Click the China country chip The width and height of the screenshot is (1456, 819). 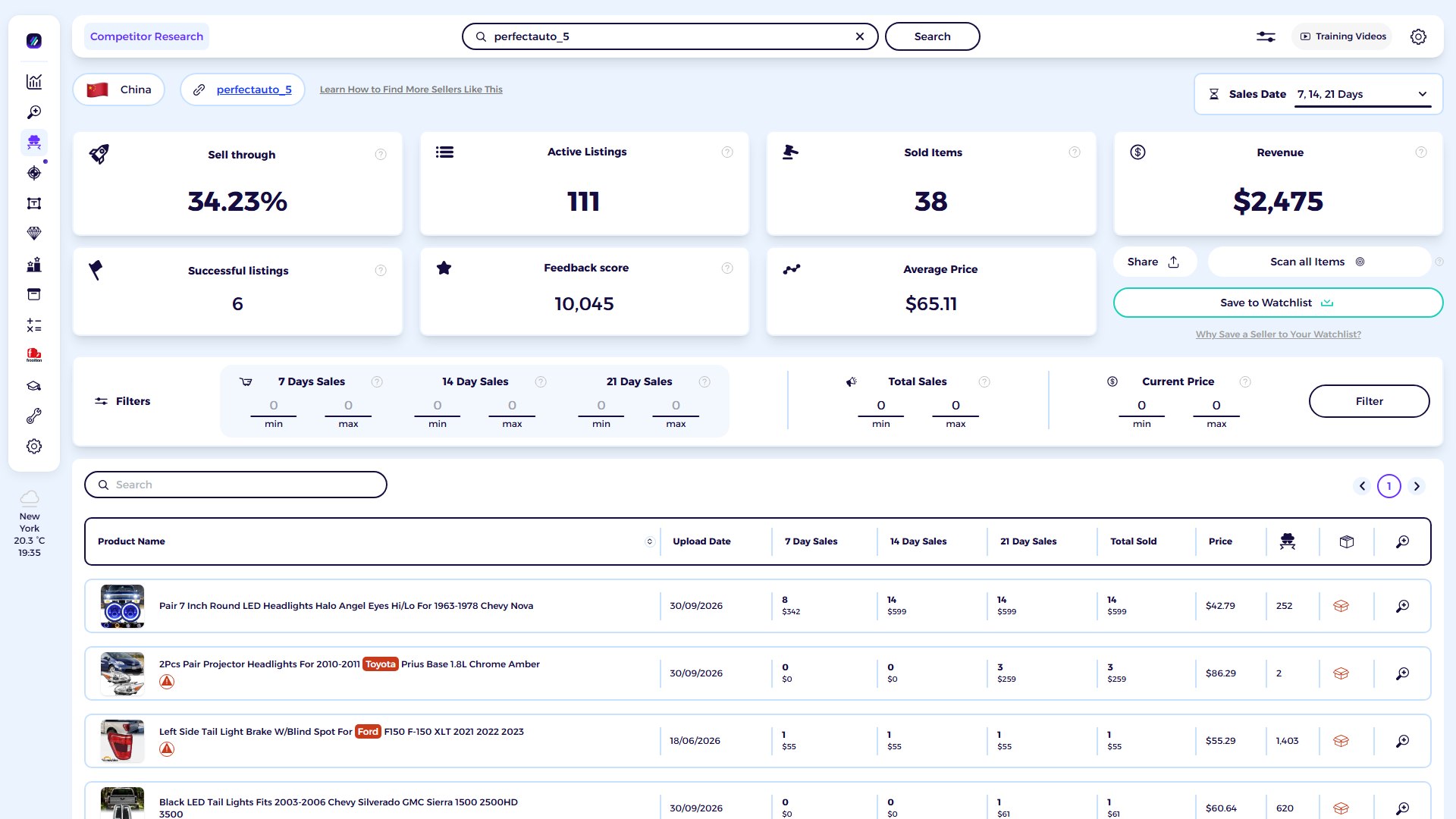tap(119, 89)
